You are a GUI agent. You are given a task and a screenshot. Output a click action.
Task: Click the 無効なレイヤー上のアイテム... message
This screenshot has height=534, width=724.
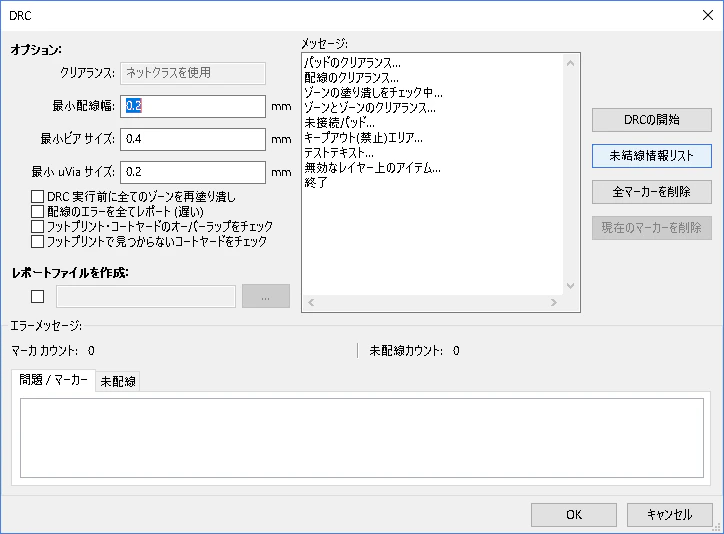pos(372,168)
